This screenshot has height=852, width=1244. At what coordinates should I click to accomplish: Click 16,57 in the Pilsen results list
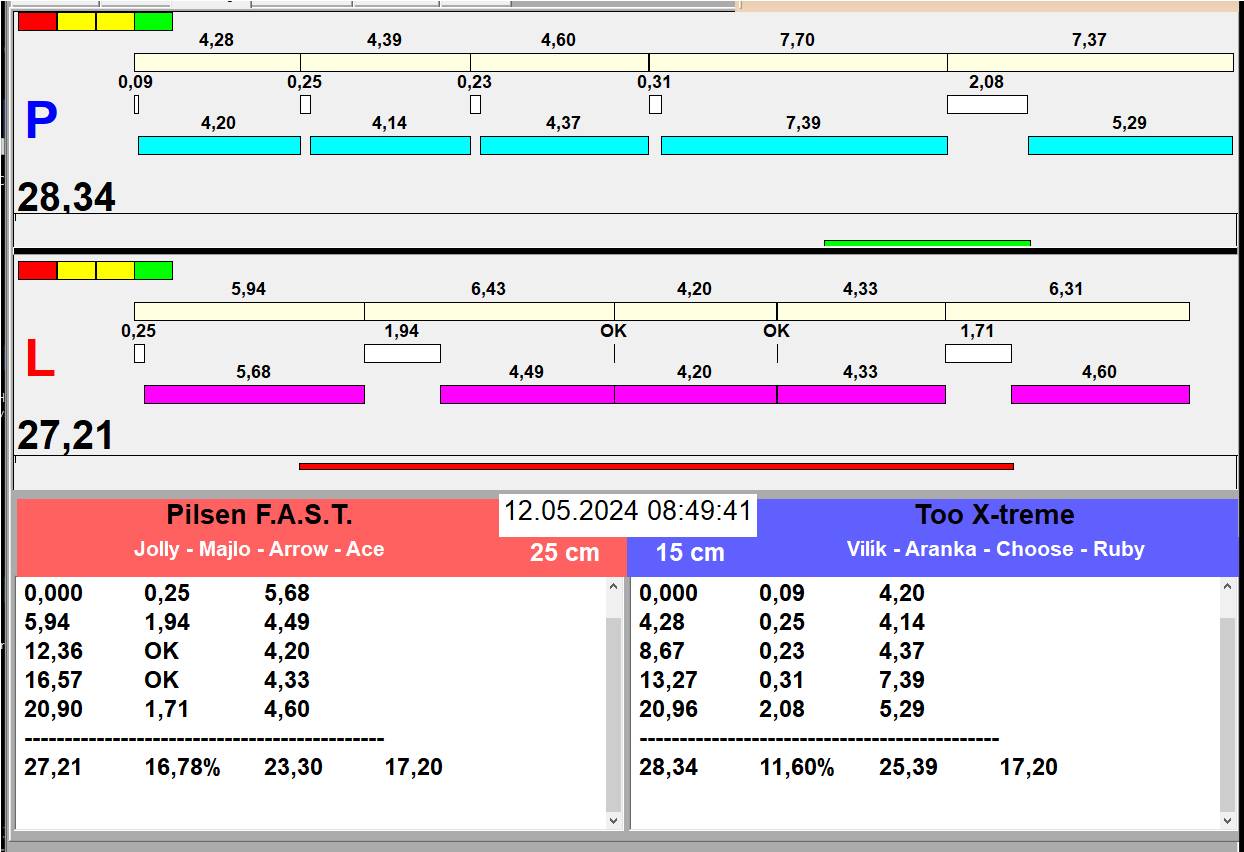(x=53, y=680)
